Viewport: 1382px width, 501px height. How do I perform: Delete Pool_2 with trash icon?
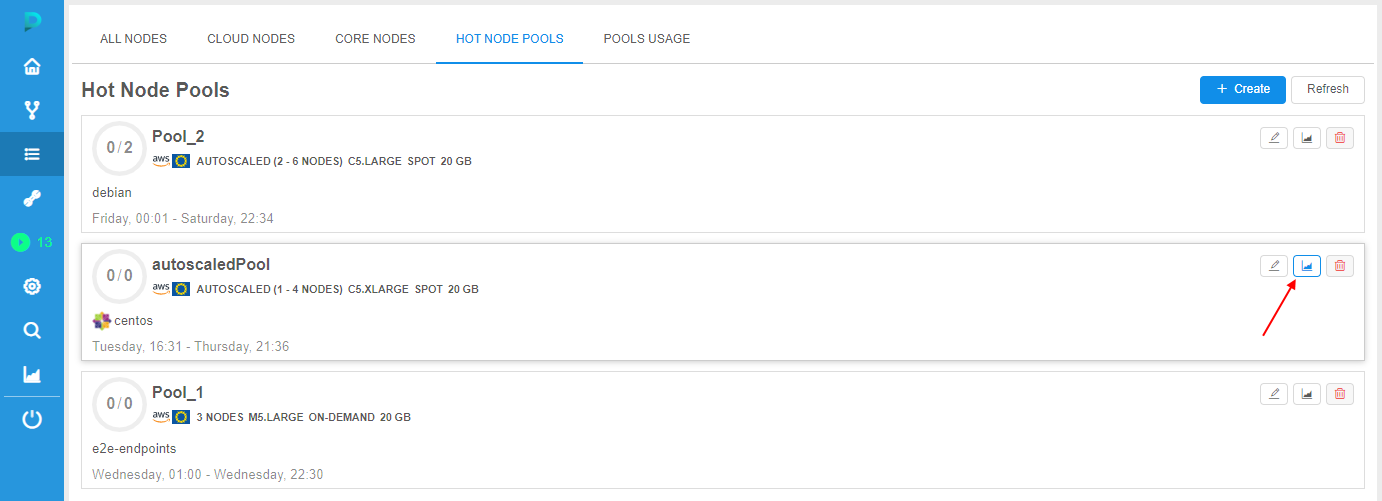(x=1340, y=138)
